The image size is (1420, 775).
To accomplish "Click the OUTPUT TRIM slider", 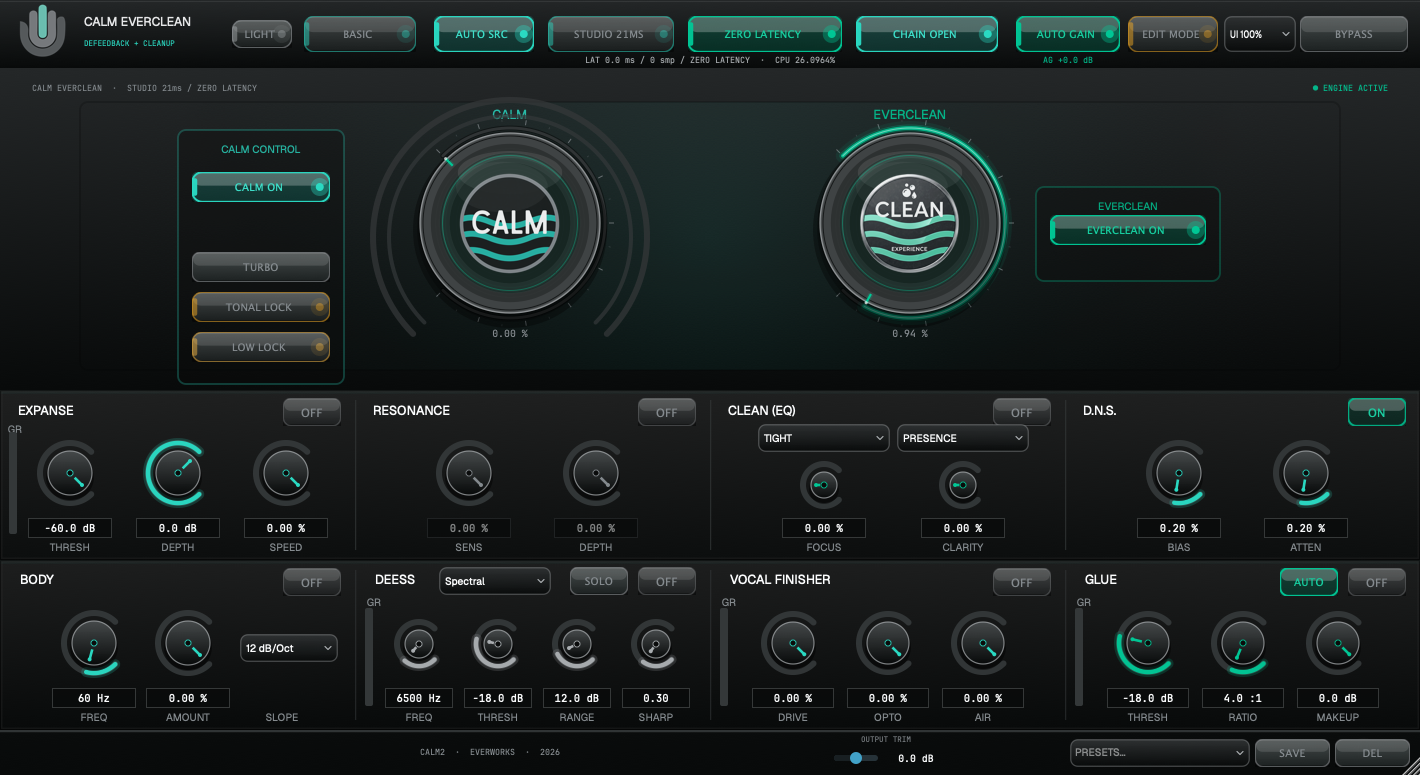I will coord(856,758).
